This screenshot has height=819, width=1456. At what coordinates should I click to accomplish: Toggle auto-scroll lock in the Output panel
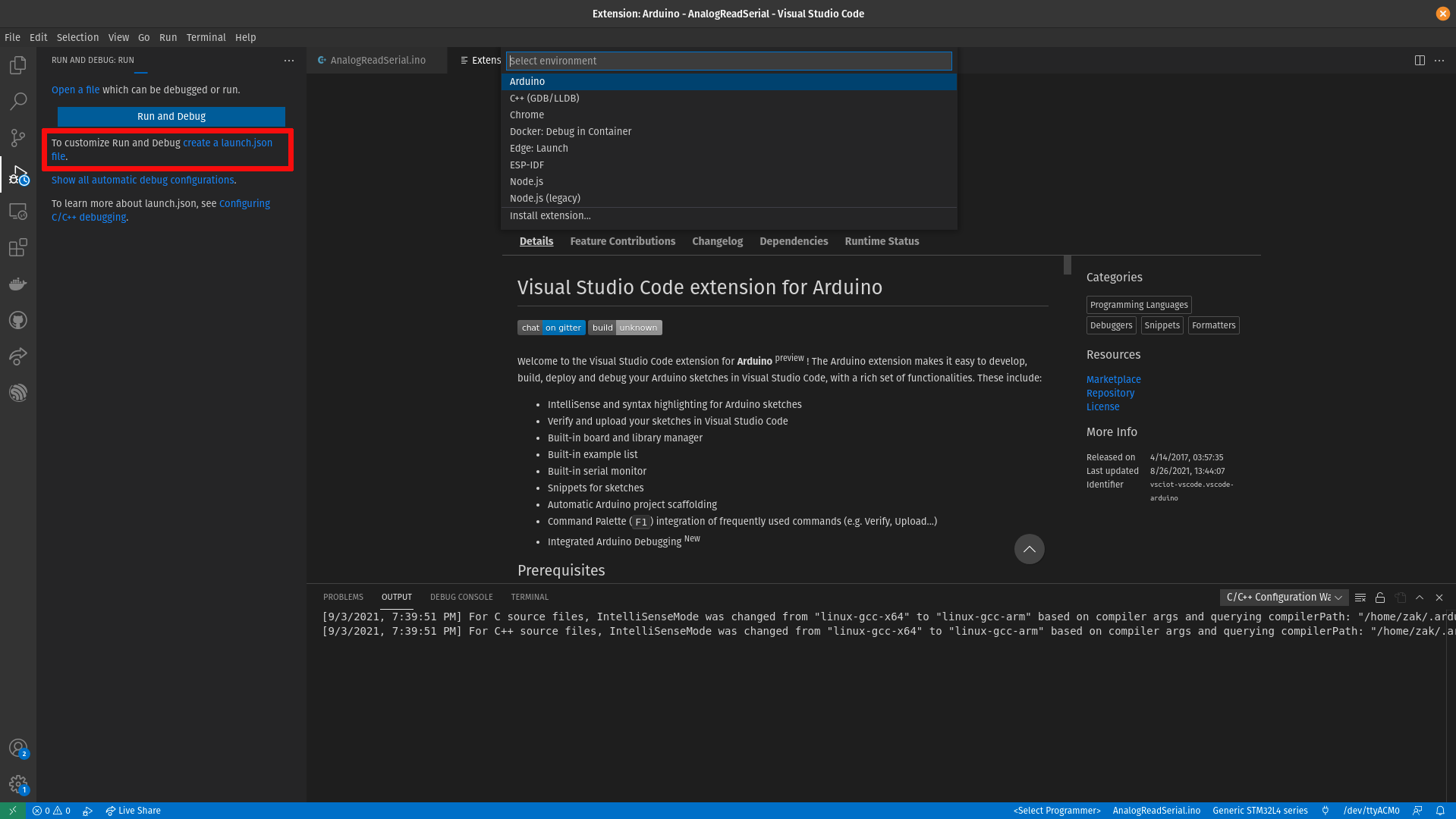point(1380,597)
